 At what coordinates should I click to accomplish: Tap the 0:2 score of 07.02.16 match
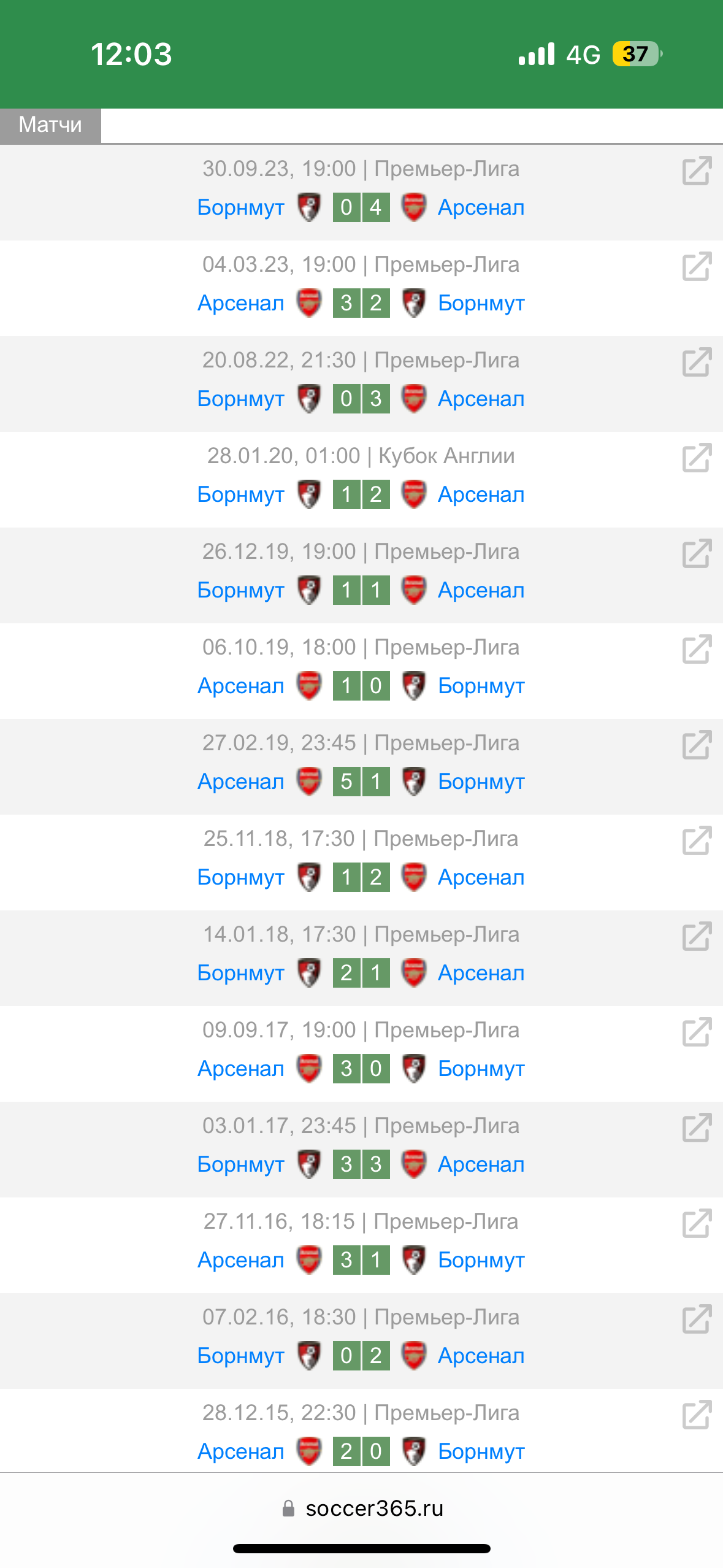361,1356
